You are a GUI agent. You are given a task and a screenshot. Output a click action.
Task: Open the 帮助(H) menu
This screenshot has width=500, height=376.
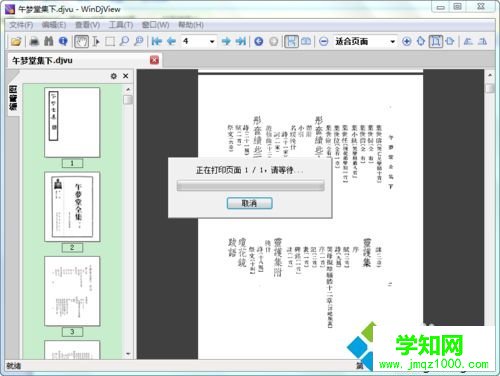[191, 25]
